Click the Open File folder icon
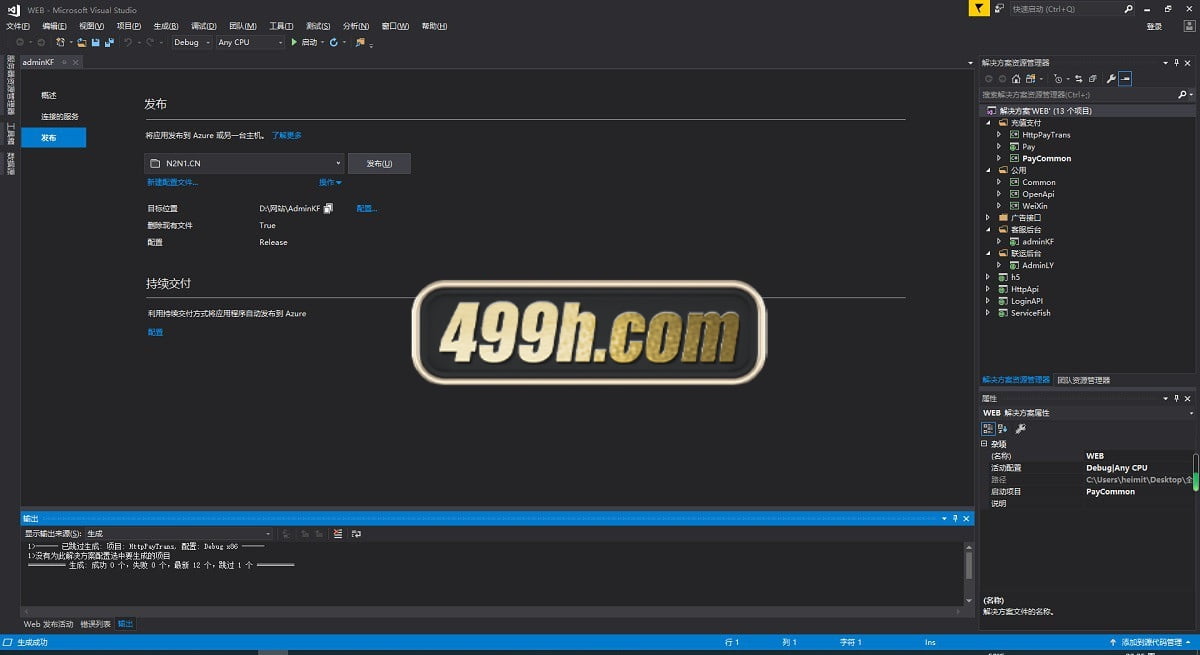The width and height of the screenshot is (1200, 655). point(82,42)
